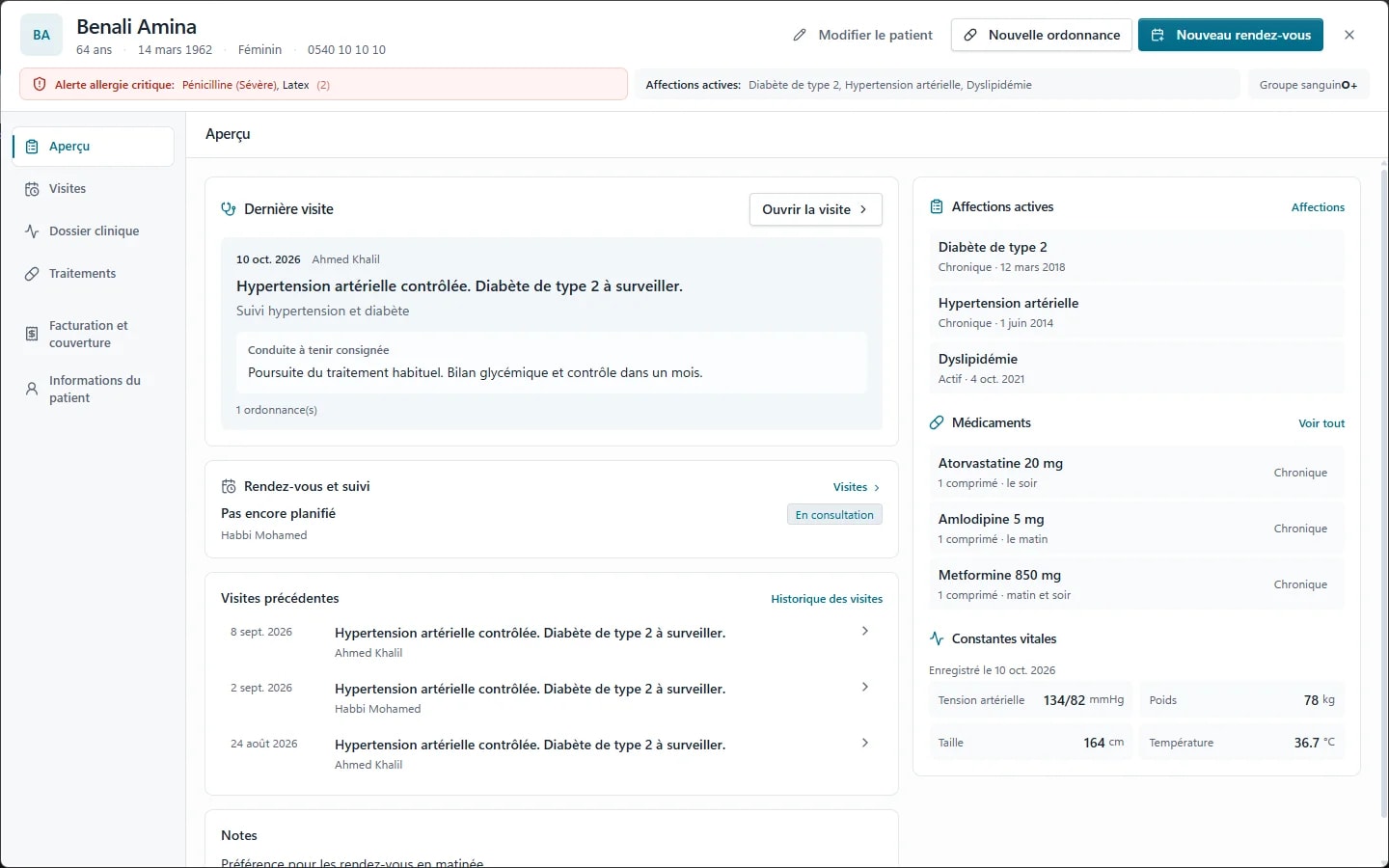Screen dimensions: 1389x868
Task: Open Dossier clinique sidebar item
Action: [94, 231]
